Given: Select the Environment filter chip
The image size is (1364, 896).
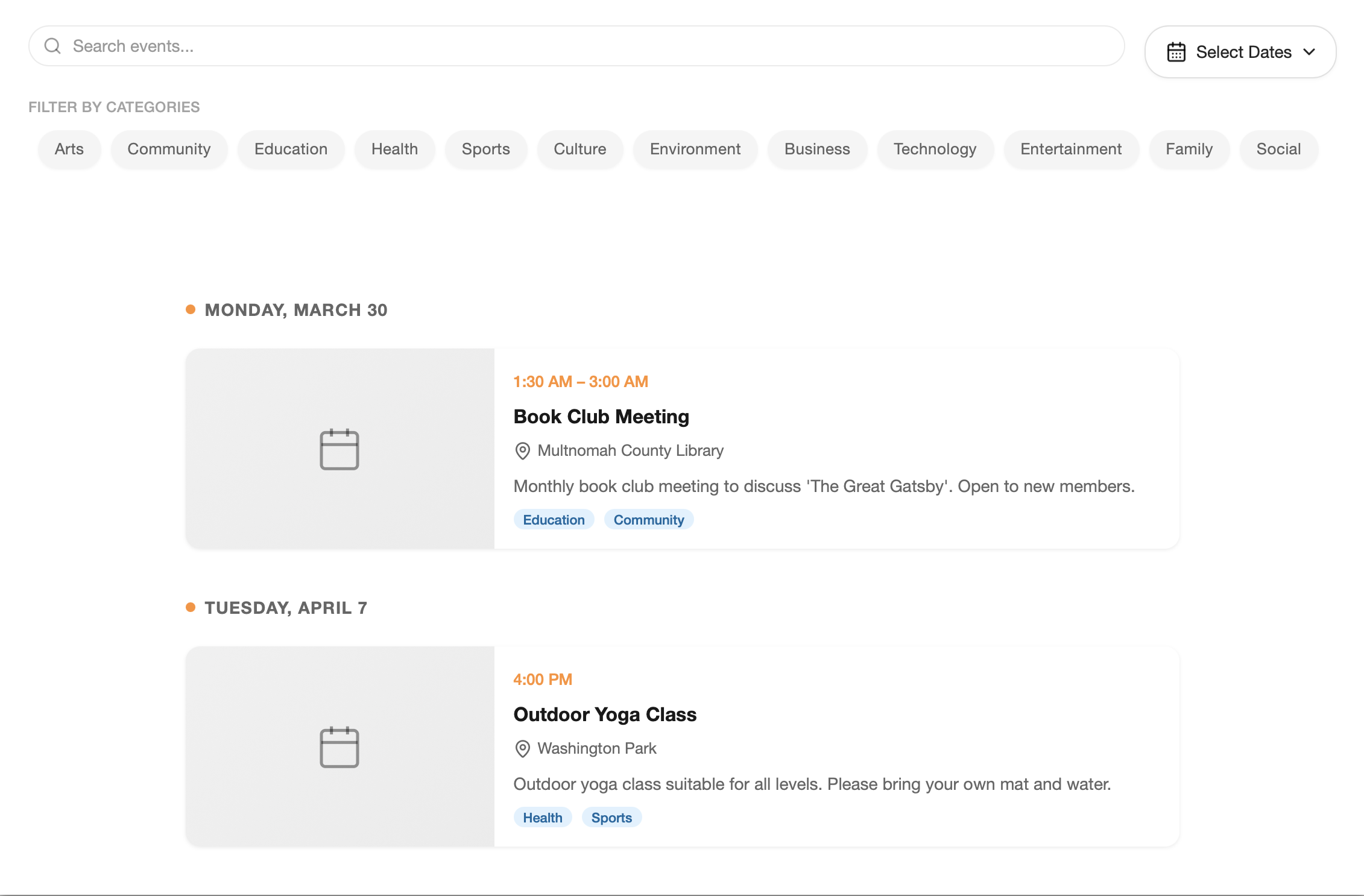Looking at the screenshot, I should click(695, 149).
